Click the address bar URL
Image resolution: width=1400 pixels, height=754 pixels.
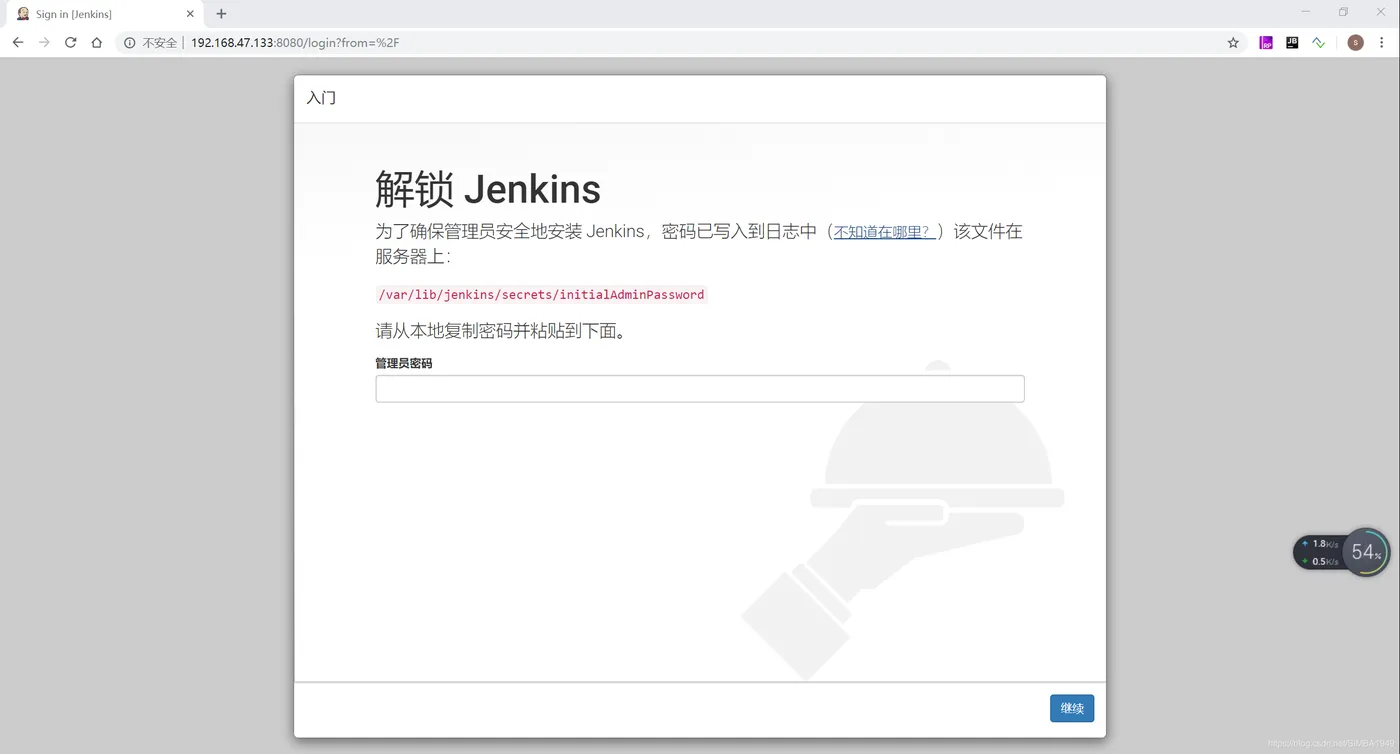click(295, 43)
